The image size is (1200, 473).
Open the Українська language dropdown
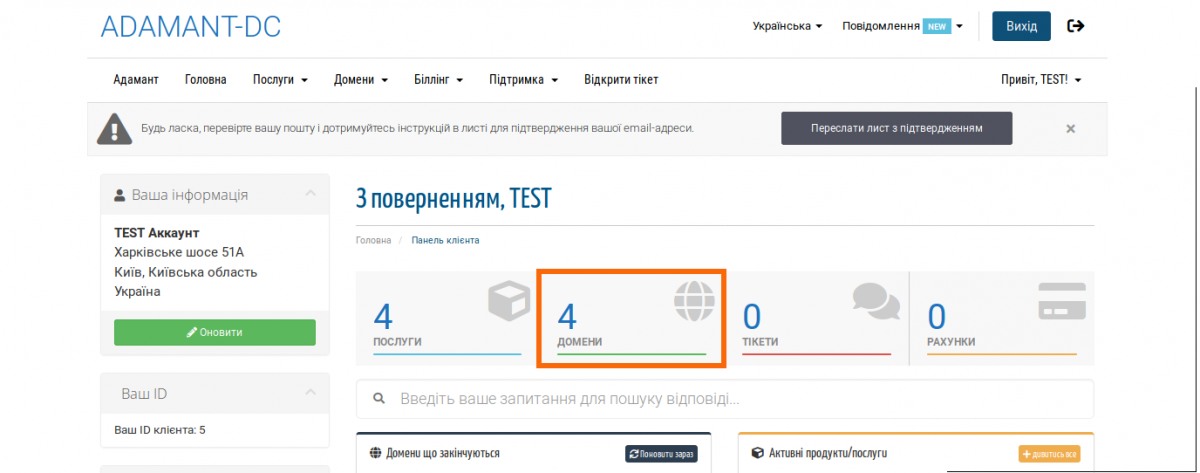tap(787, 26)
